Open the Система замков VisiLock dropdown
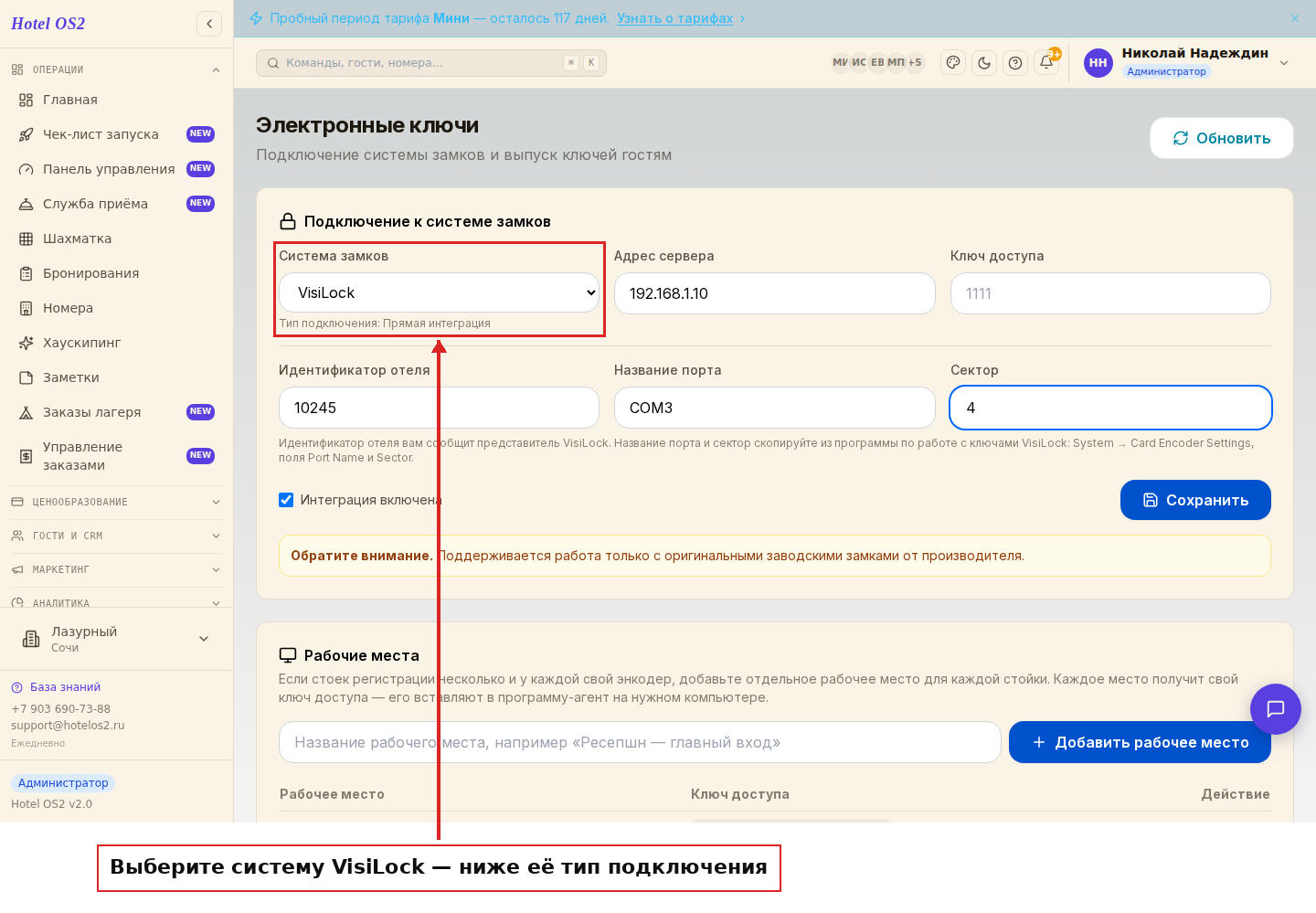 coord(439,292)
